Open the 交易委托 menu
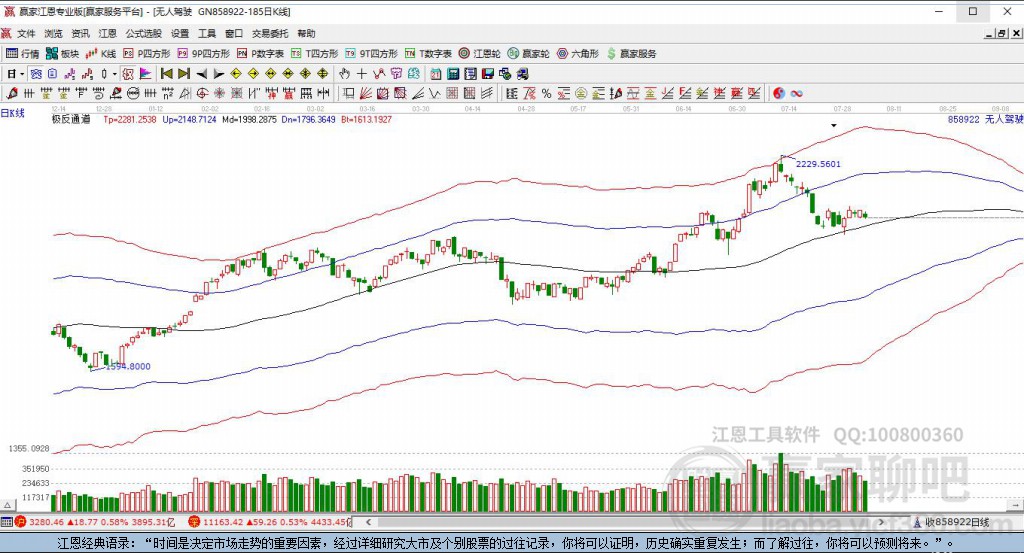1024x553 pixels. [270, 33]
